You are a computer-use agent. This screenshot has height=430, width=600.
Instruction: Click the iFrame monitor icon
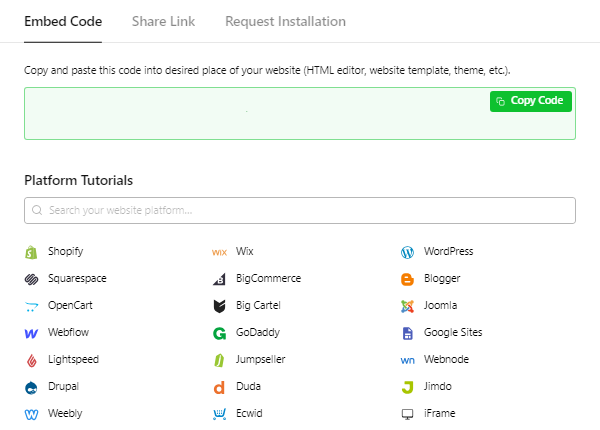[407, 414]
